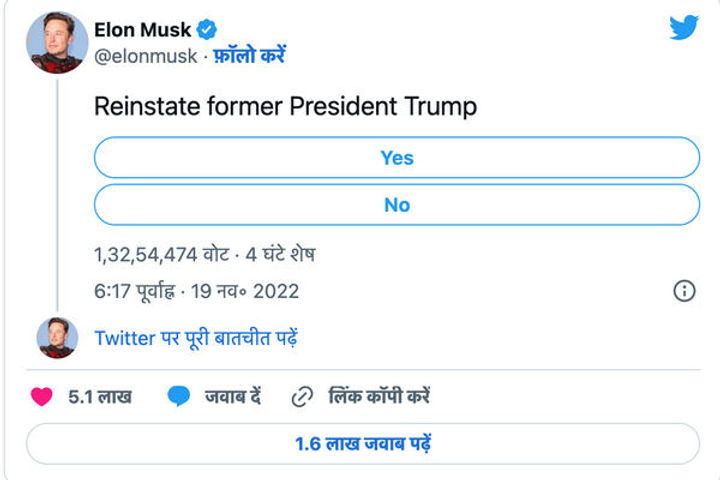The image size is (720, 480).
Task: Click the लिंक कॉपी करें text
Action: (379, 397)
